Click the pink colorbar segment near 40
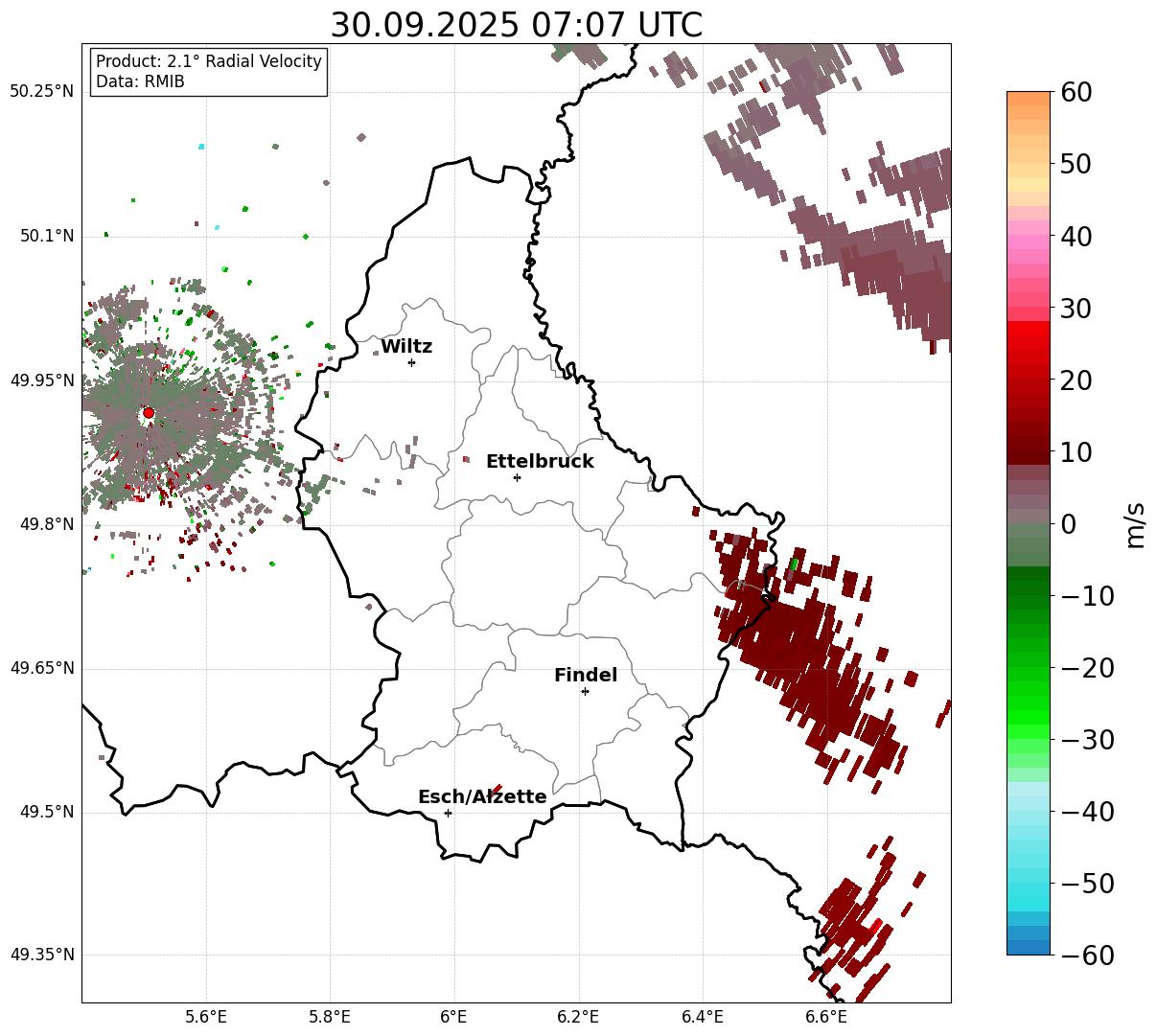 pyautogui.click(x=1029, y=243)
